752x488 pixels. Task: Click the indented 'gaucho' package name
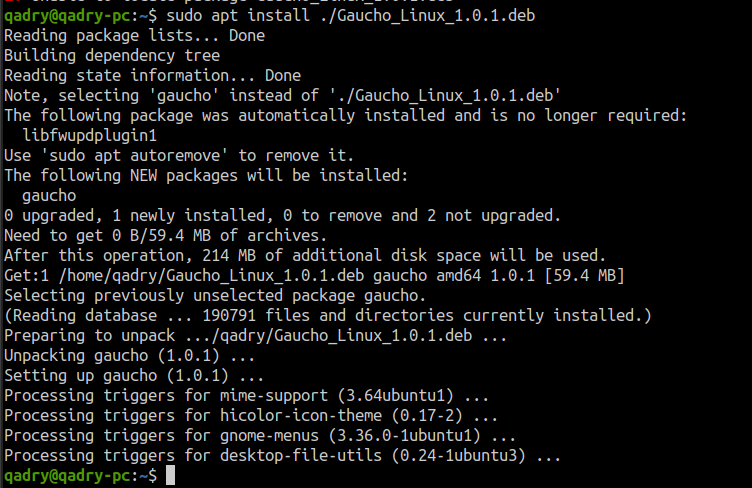pos(49,196)
